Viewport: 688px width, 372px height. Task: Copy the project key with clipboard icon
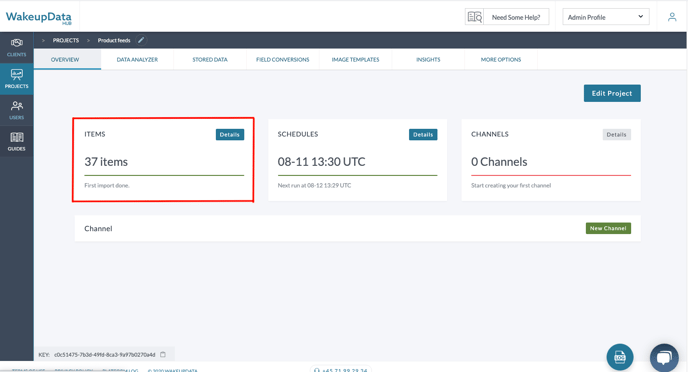pos(163,354)
